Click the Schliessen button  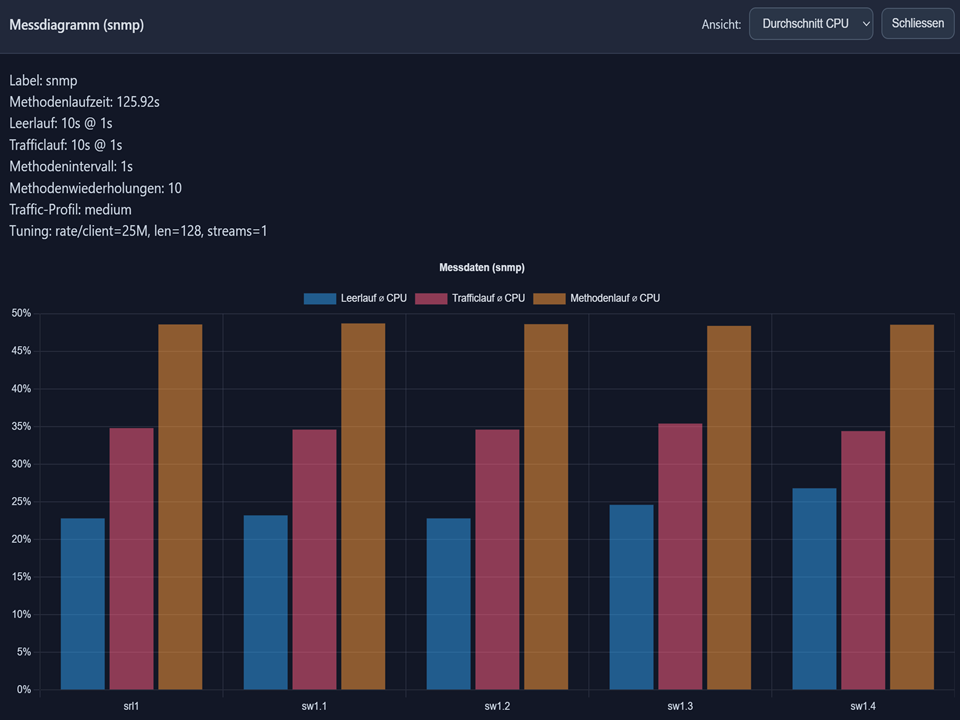(x=917, y=23)
